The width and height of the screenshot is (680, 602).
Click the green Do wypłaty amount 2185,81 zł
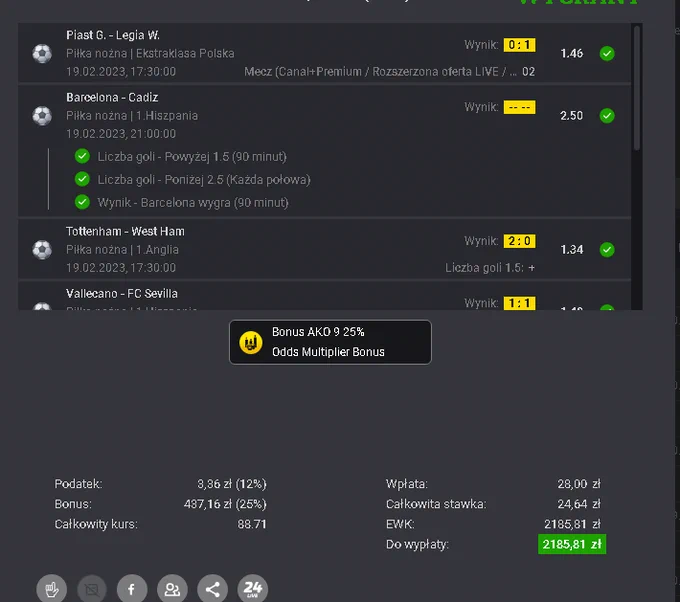point(572,544)
